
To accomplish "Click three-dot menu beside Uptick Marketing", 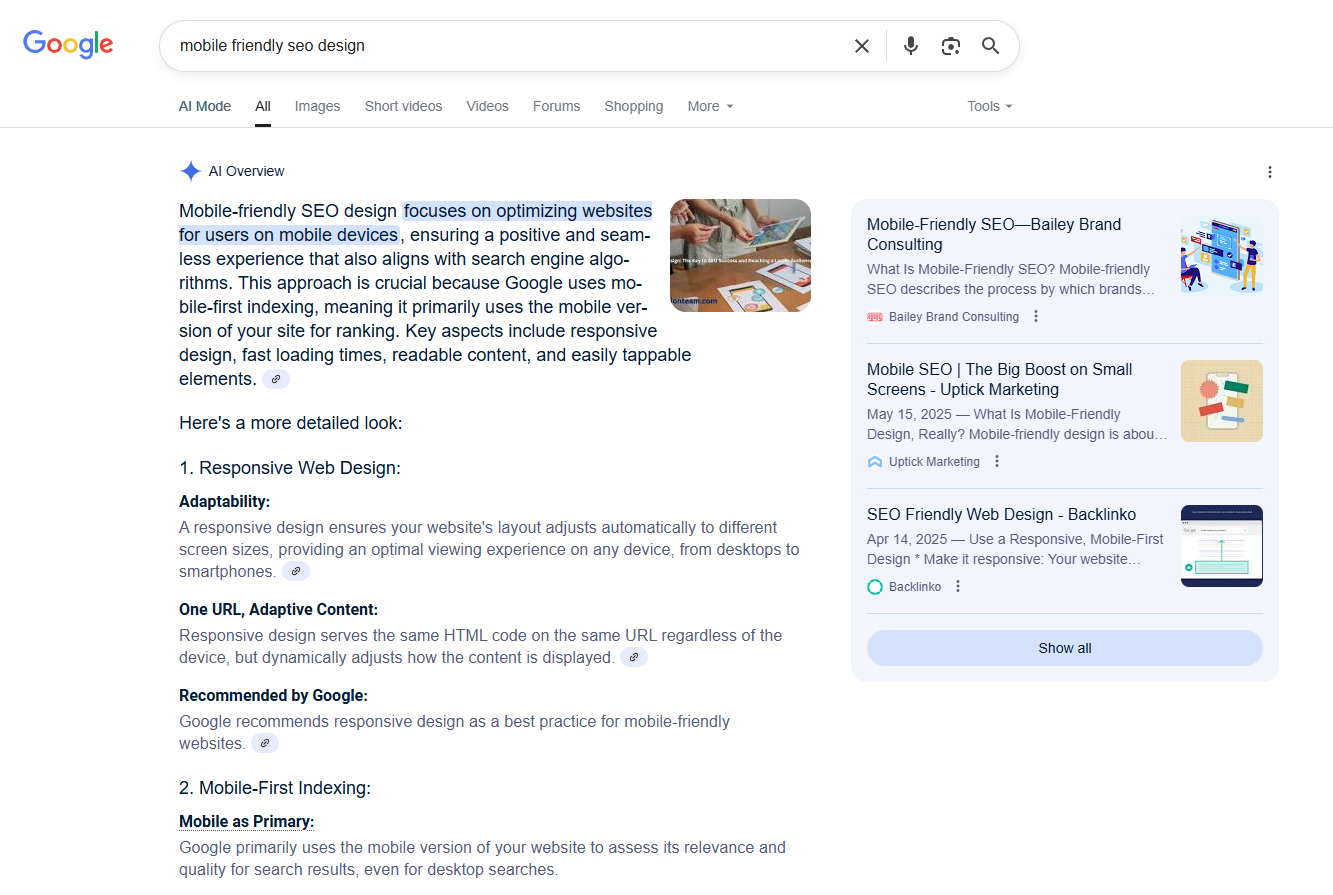I will click(x=997, y=462).
